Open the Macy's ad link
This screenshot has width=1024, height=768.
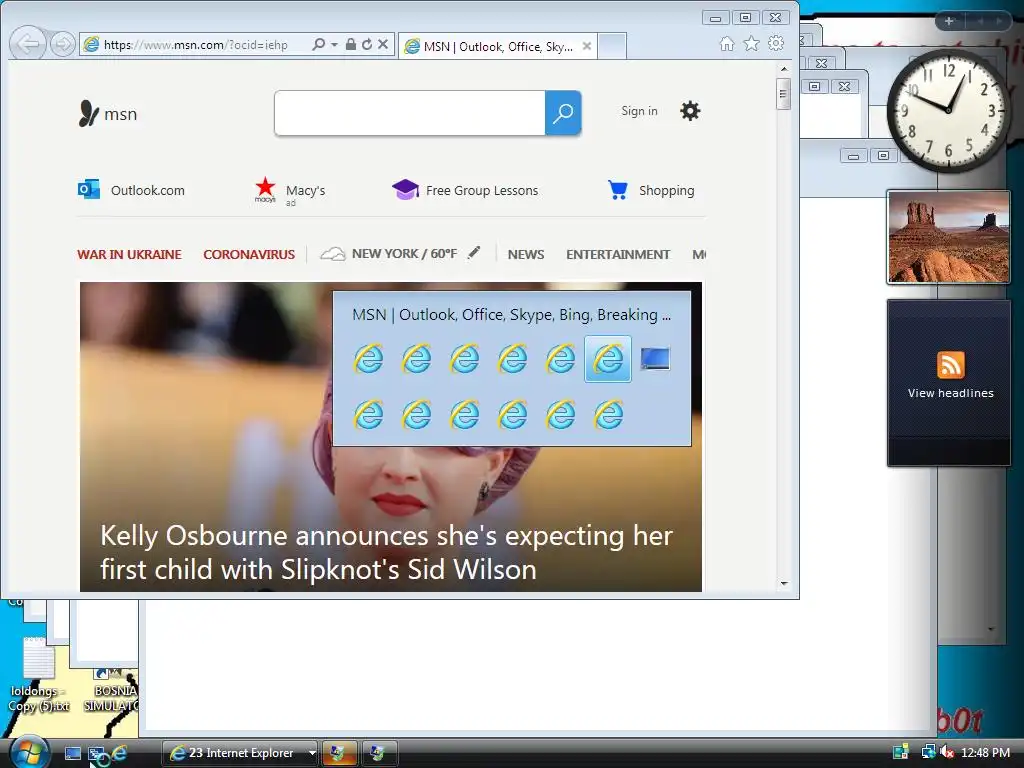point(289,191)
